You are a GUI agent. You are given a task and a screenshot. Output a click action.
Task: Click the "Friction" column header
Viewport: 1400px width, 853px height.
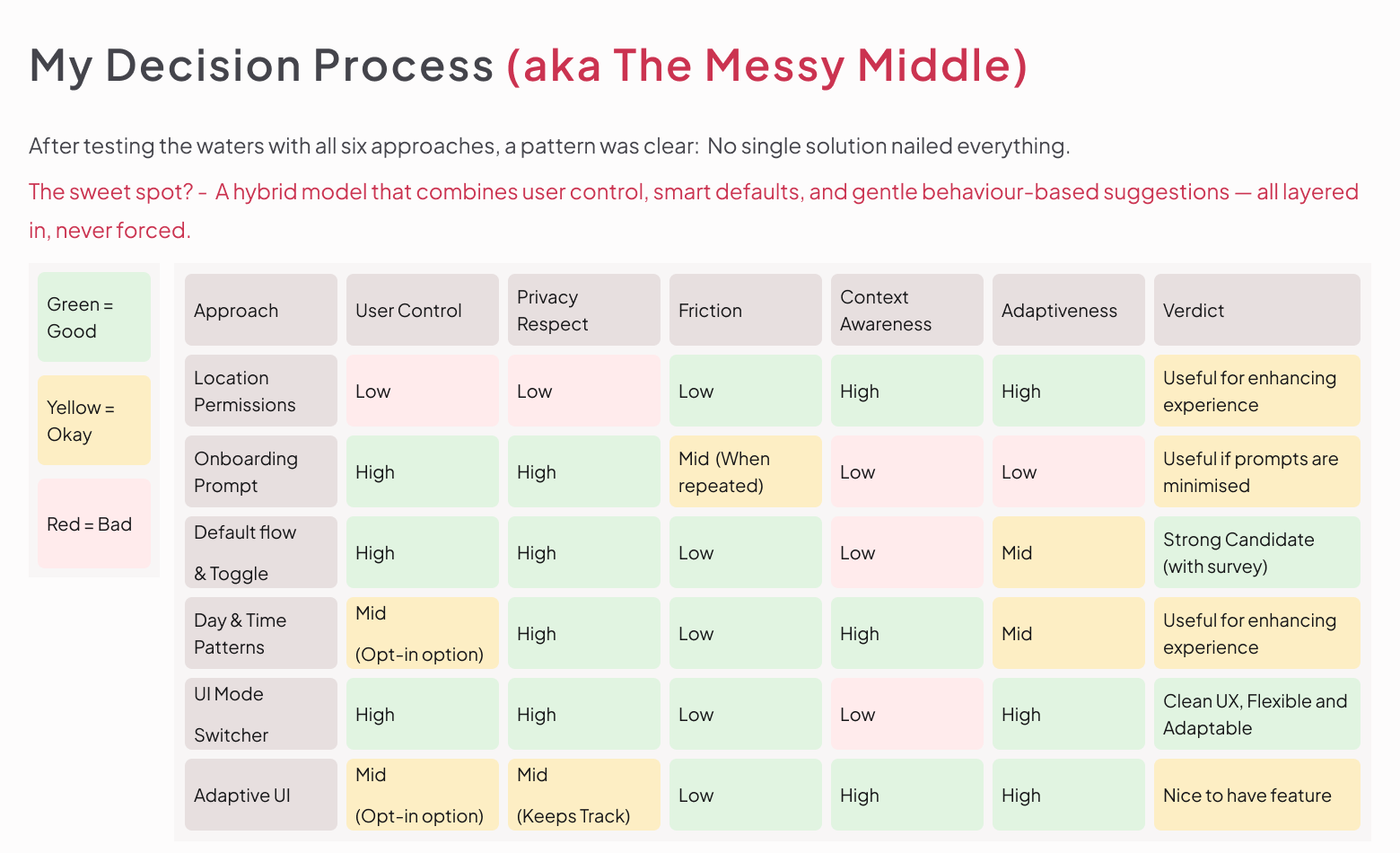745,310
